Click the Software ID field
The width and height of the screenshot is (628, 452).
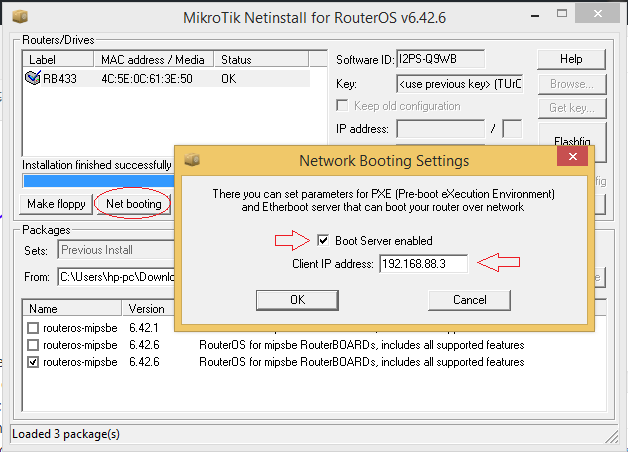tap(441, 59)
